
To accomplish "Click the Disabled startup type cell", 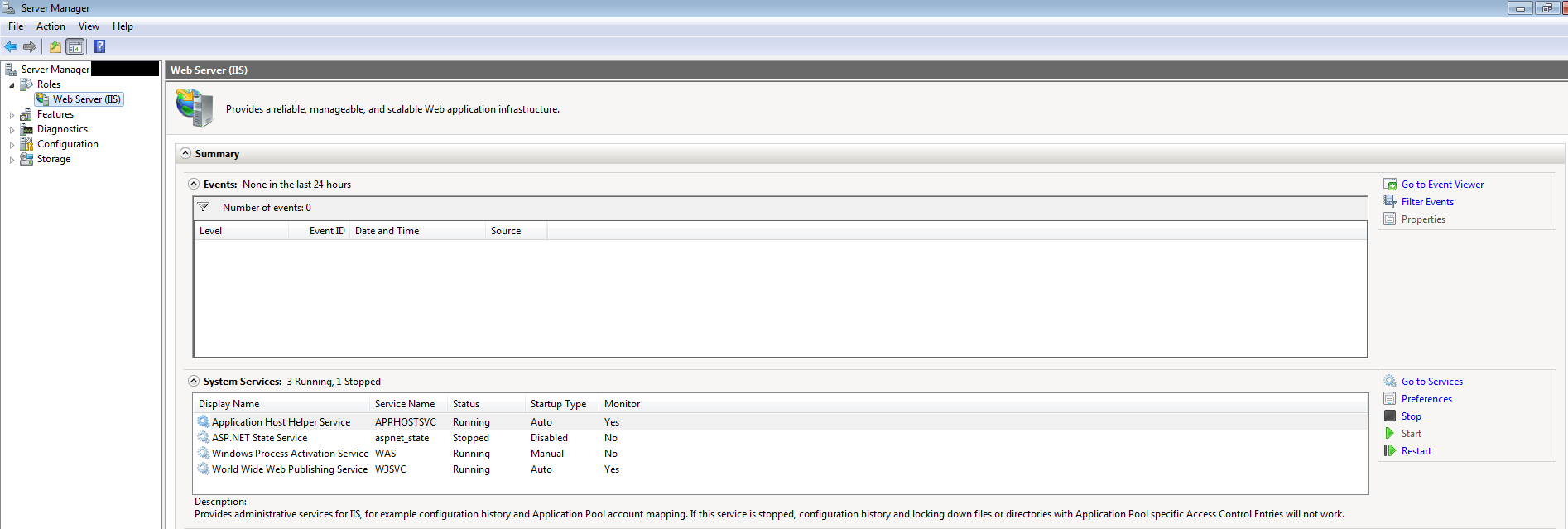I will pos(549,438).
